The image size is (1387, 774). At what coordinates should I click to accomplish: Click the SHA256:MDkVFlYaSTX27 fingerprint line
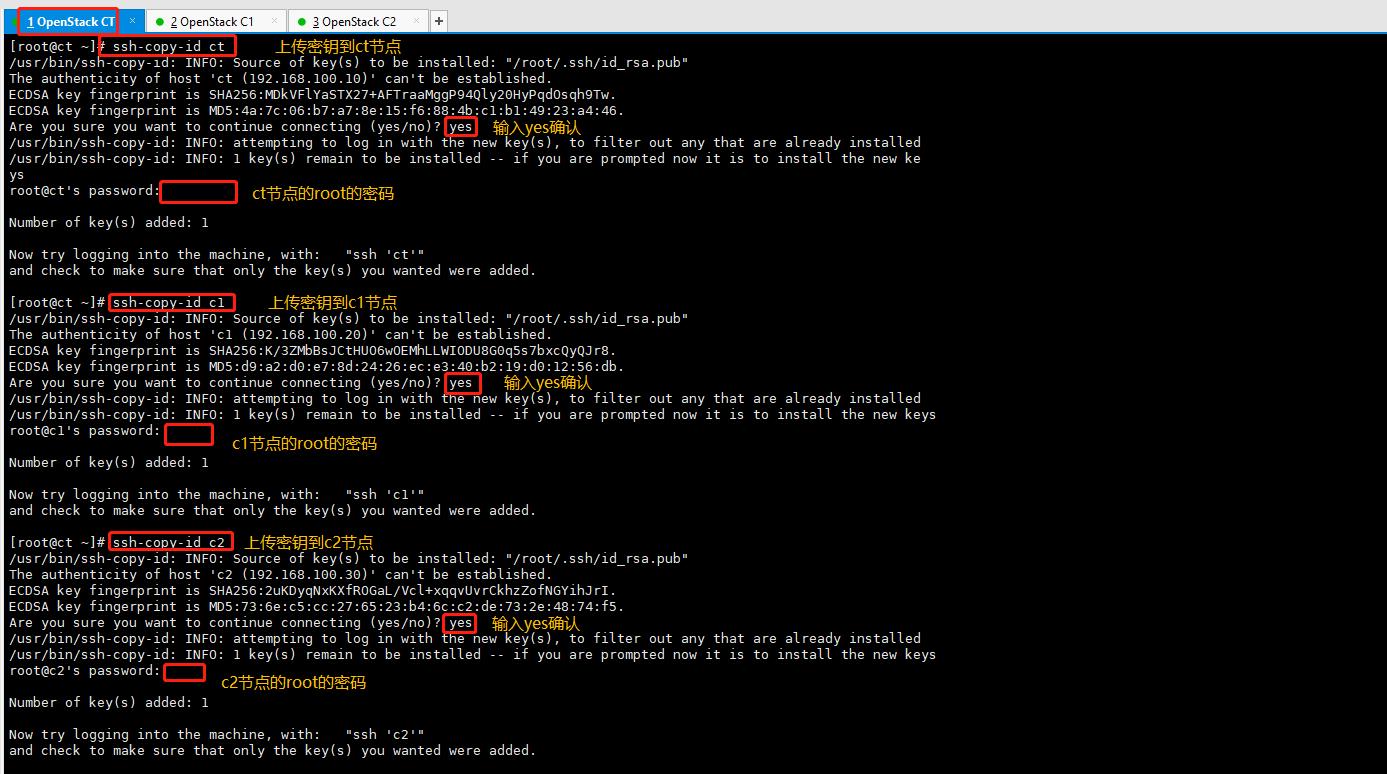tap(312, 94)
